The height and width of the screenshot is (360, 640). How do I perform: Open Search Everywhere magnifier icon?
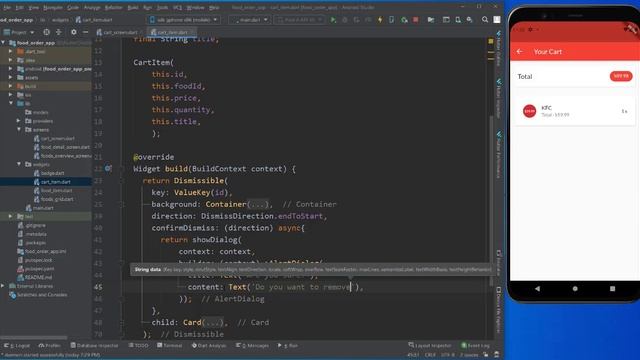(484, 20)
